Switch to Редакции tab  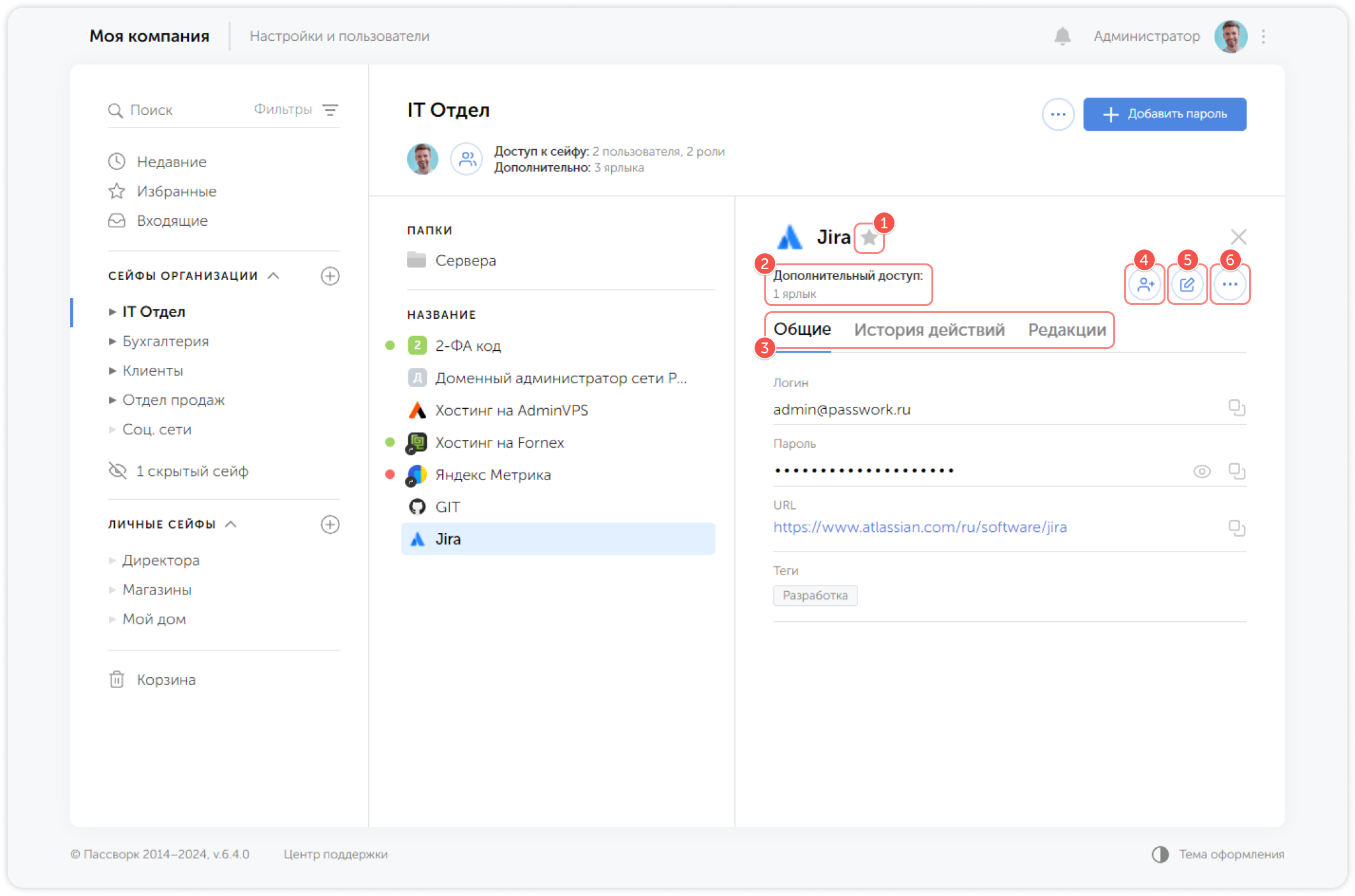(1067, 330)
